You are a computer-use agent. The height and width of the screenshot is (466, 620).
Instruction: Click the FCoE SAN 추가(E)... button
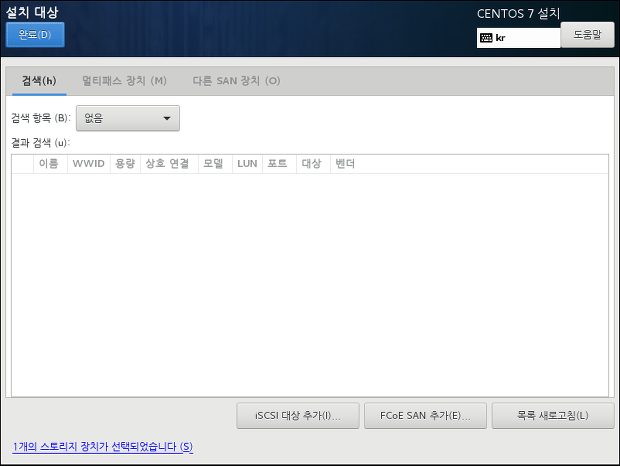point(425,416)
